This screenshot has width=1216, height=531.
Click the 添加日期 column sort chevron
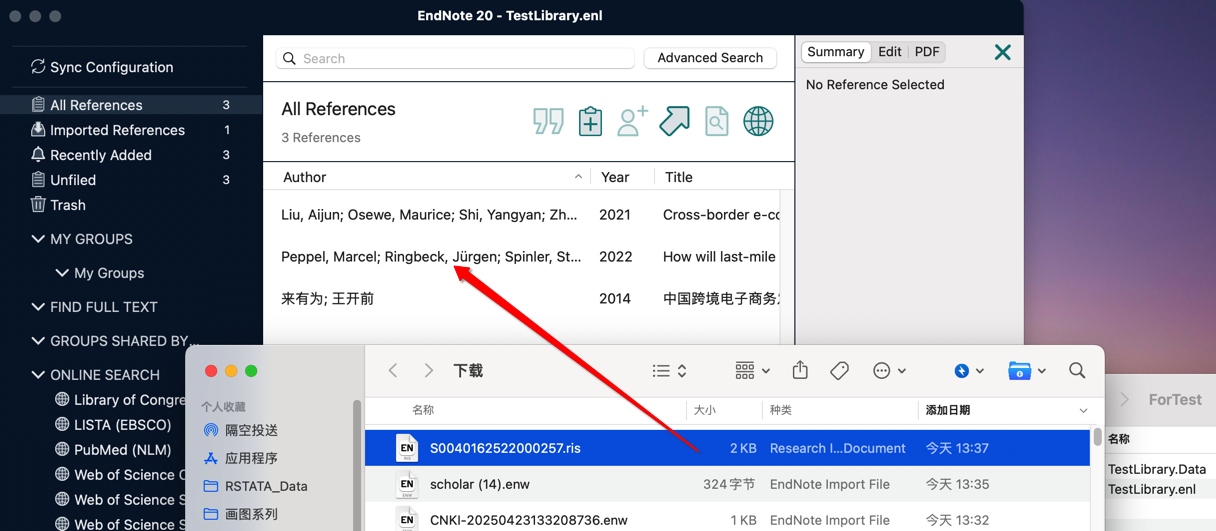click(x=1083, y=411)
